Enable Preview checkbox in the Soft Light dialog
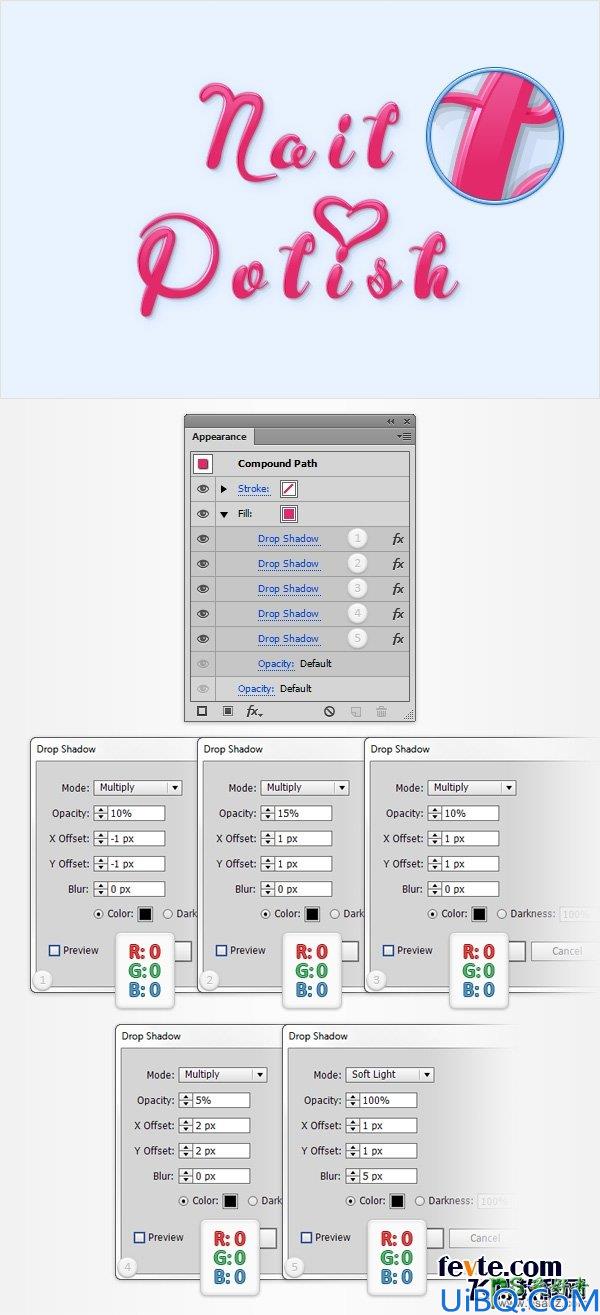 (x=306, y=1238)
